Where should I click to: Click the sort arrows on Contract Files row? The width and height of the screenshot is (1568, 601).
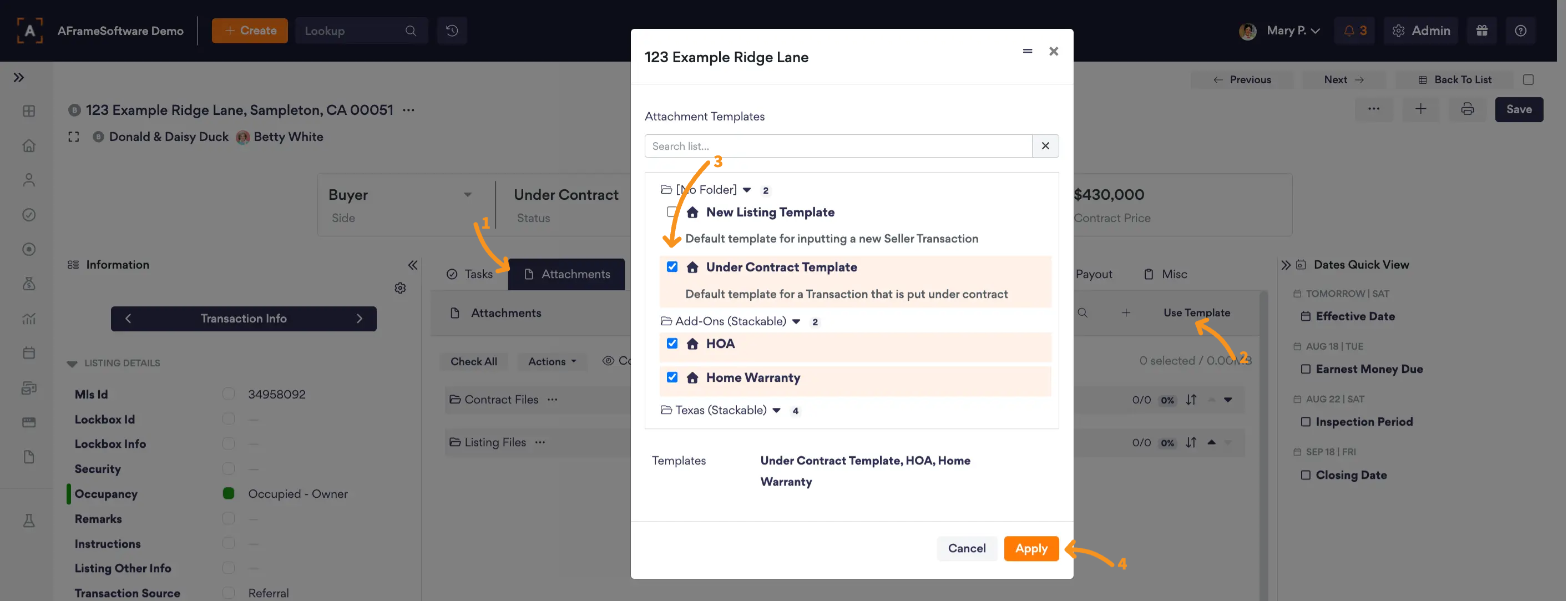coord(1191,400)
